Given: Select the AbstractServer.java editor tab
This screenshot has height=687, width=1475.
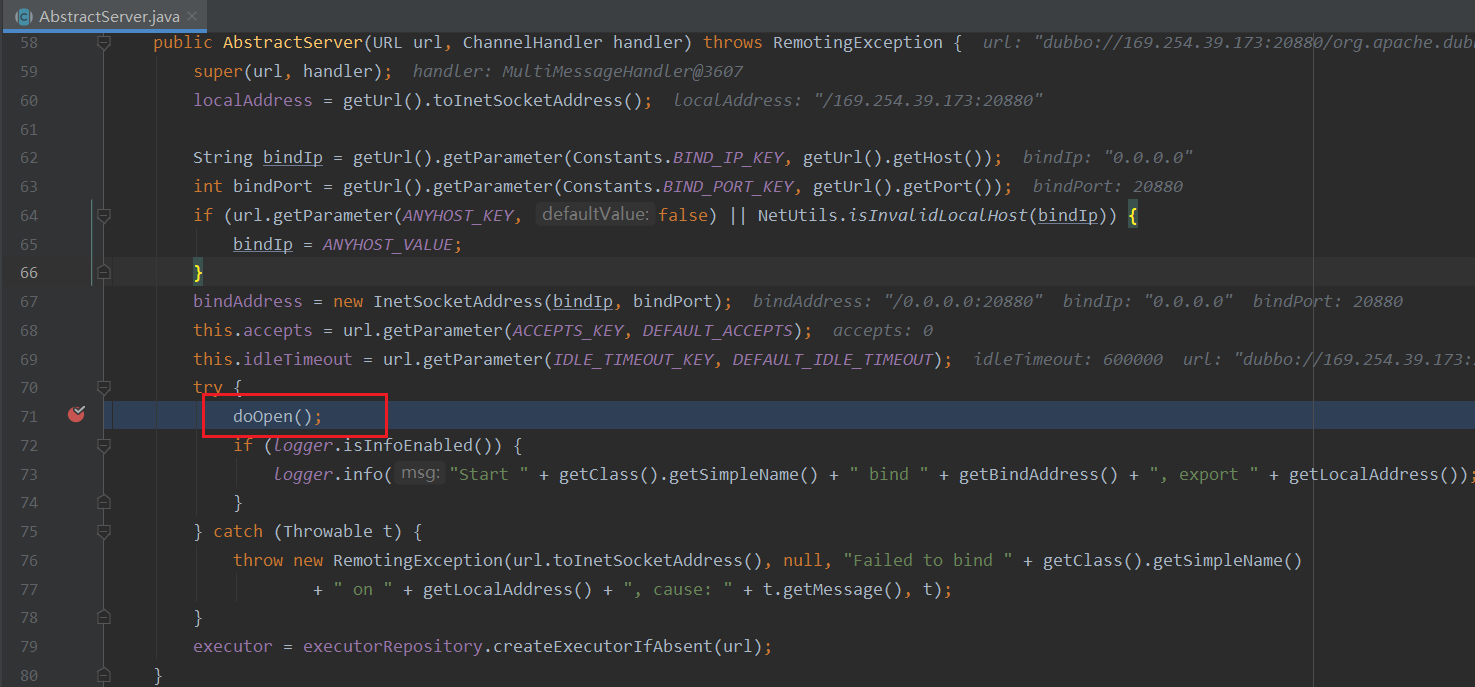Looking at the screenshot, I should (108, 16).
